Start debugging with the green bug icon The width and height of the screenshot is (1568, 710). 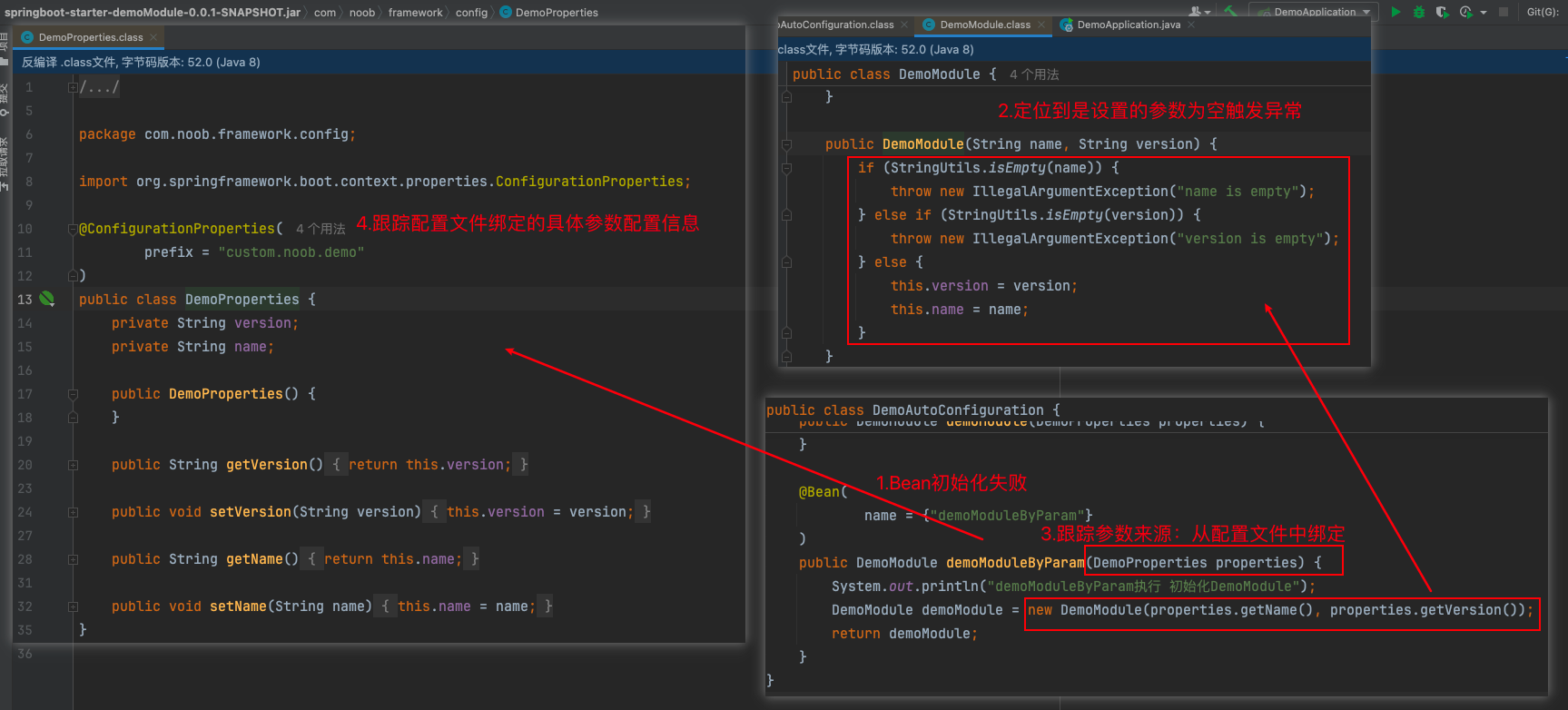(x=1418, y=12)
